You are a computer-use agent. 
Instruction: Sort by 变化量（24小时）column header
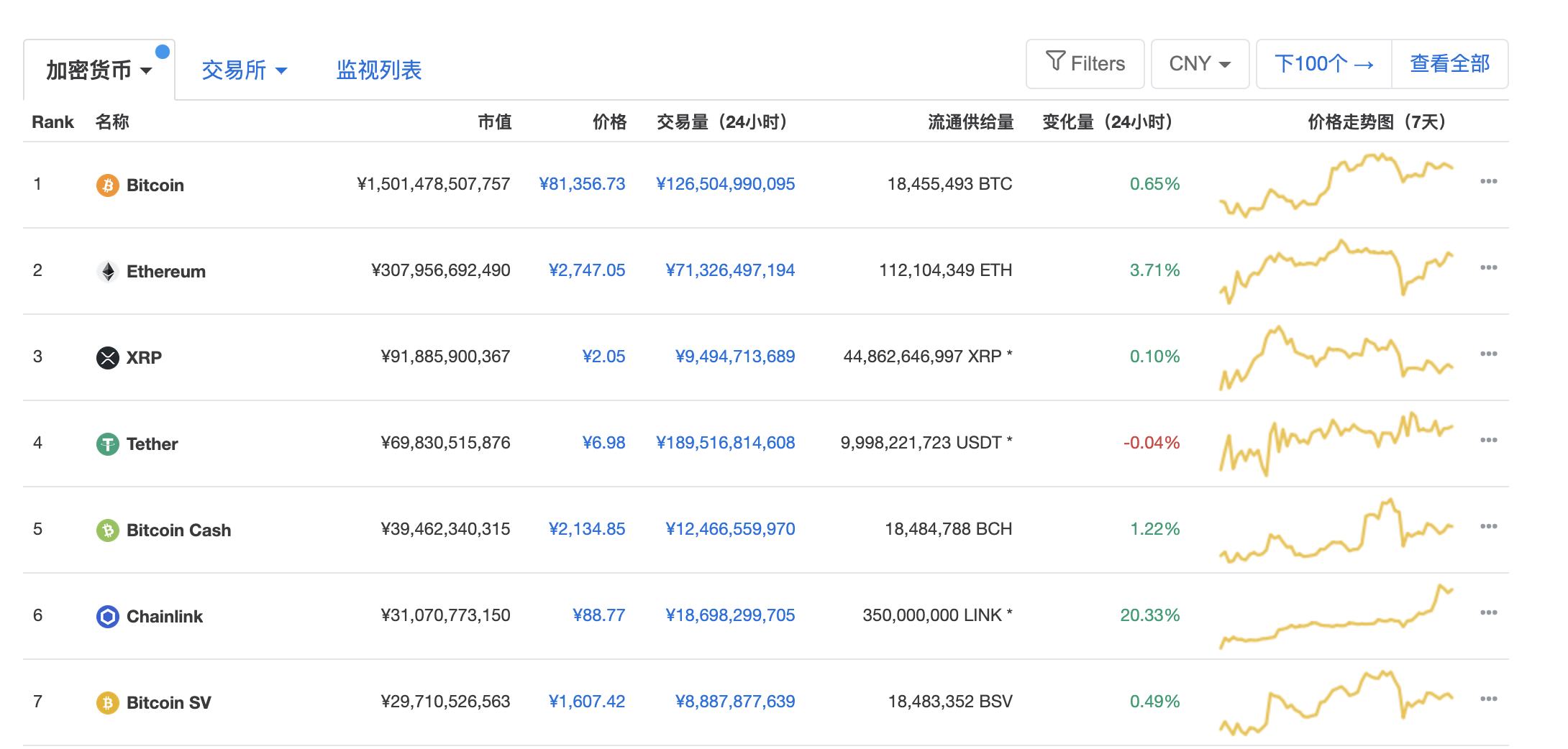point(1108,122)
